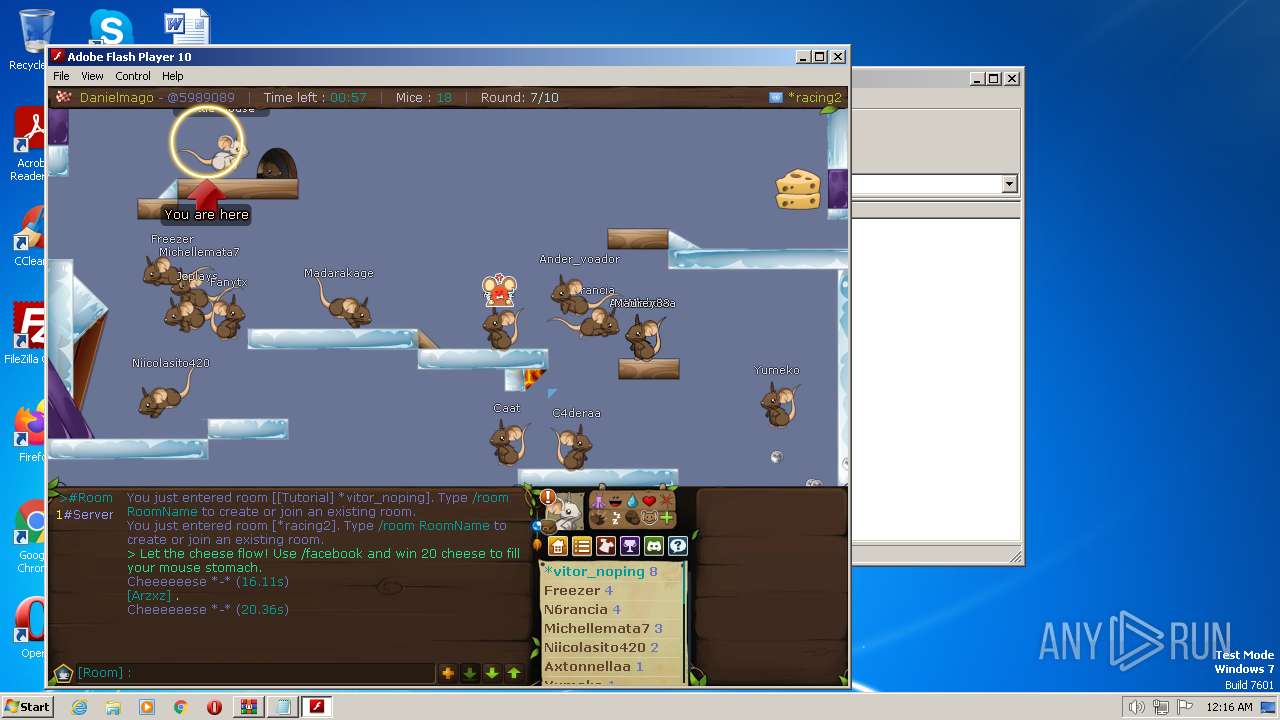The height and width of the screenshot is (720, 1280).
Task: Select Niicolasito420 in the player list
Action: [x=603, y=647]
